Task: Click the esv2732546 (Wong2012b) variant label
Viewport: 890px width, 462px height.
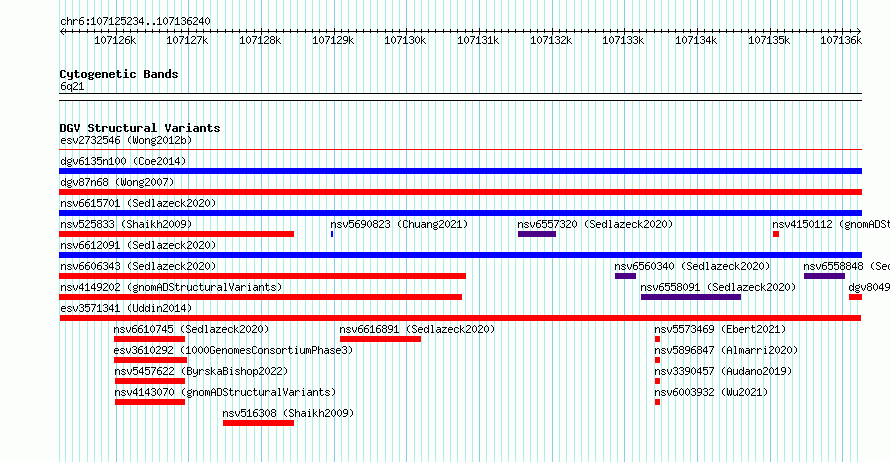Action: [126, 140]
